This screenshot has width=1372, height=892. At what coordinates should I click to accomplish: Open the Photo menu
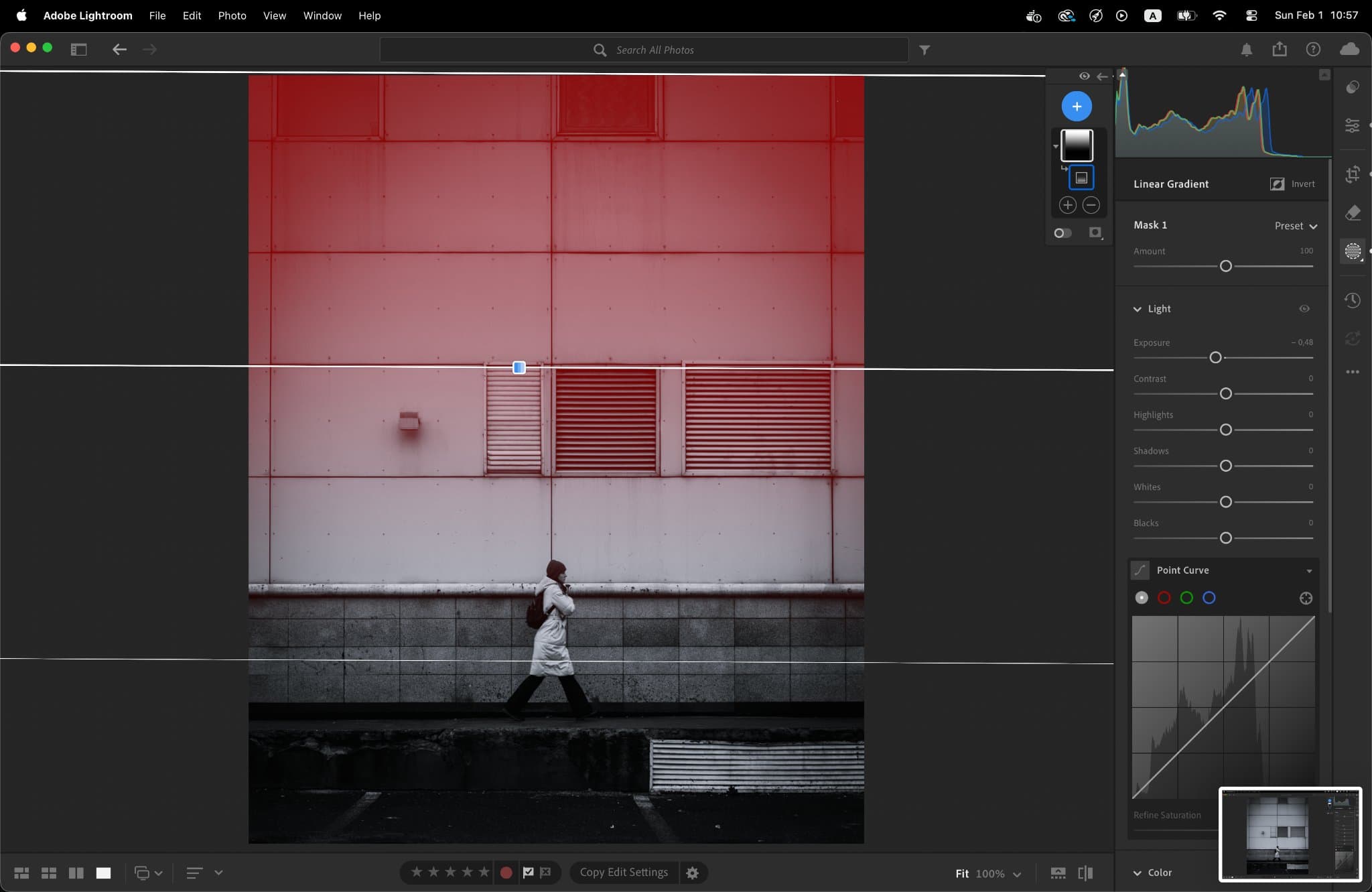pos(232,15)
